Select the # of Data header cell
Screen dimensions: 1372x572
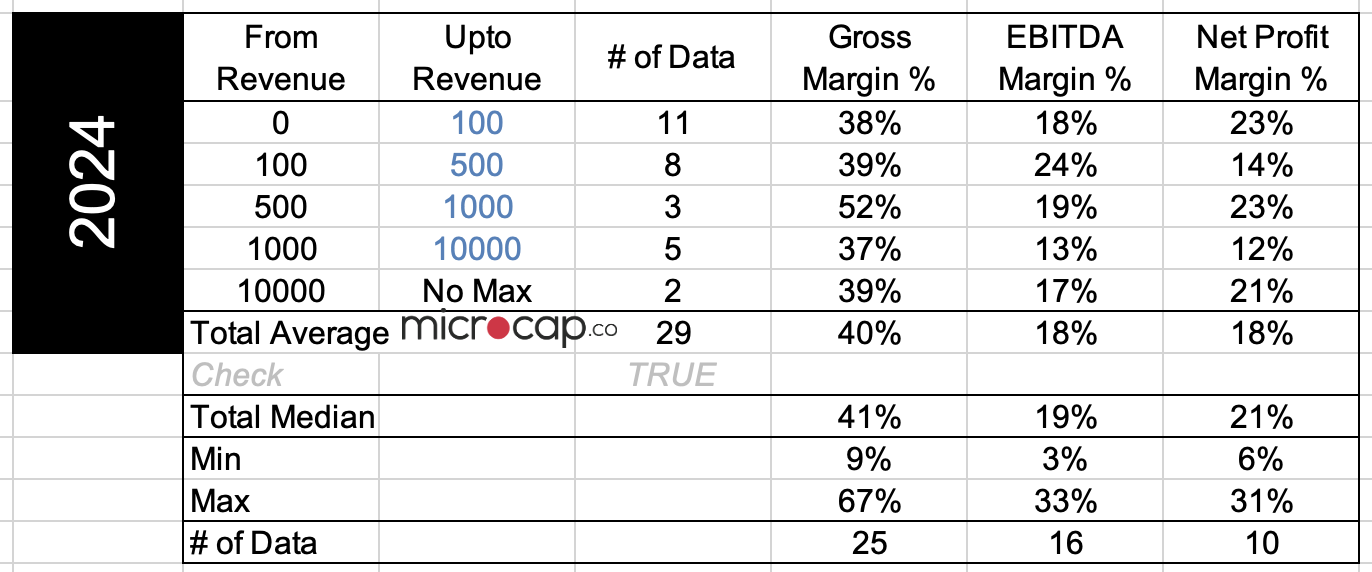click(672, 58)
